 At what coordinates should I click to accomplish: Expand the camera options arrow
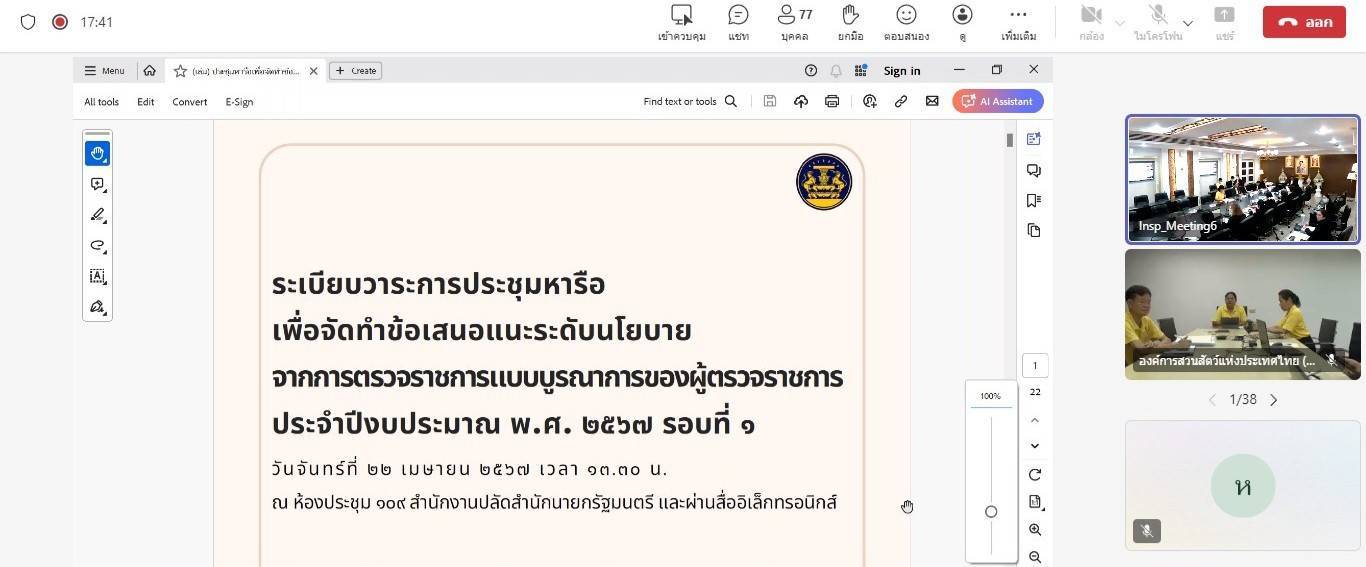pos(1120,23)
